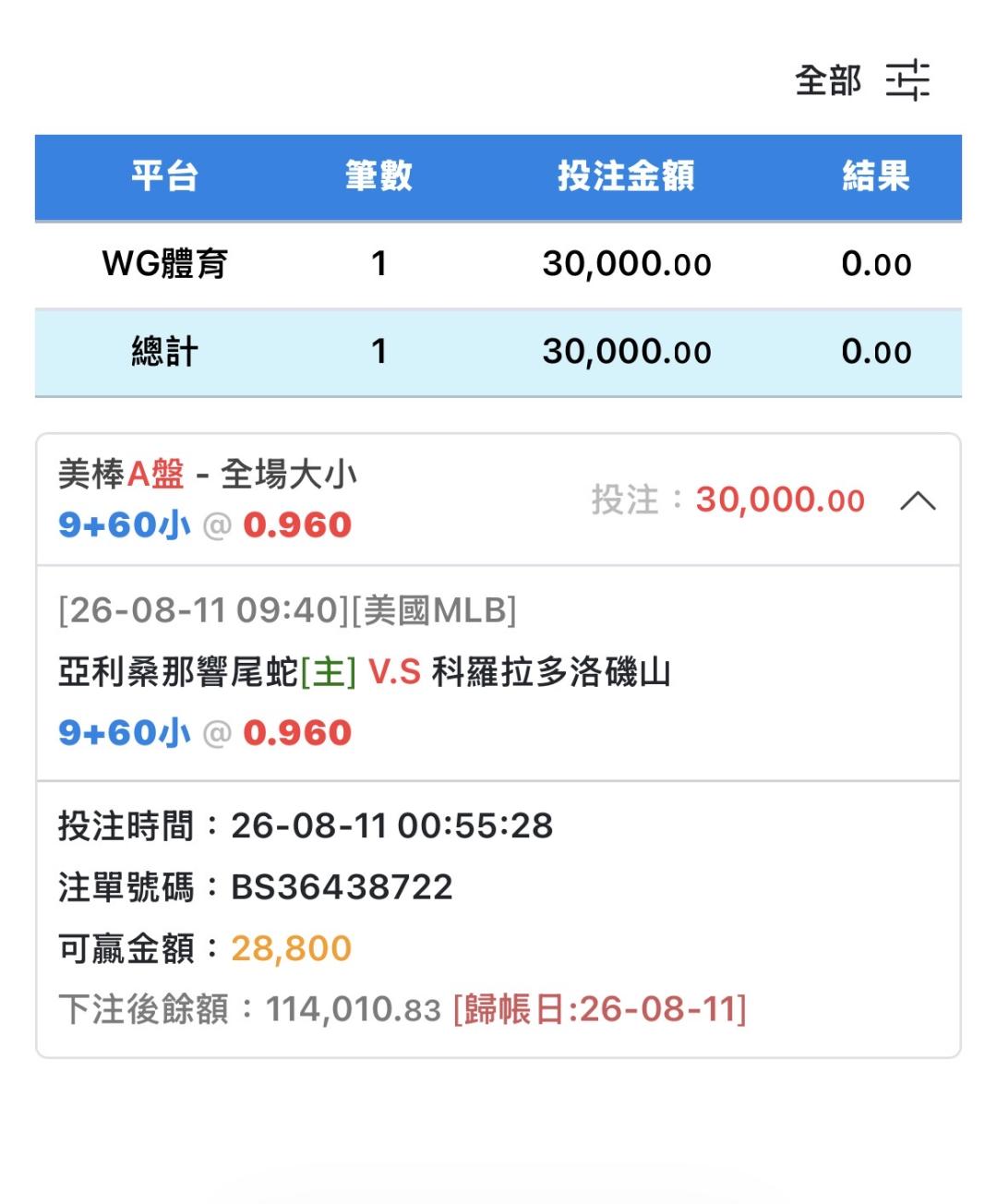997x1204 pixels.
Task: Select the 平台 column header
Action: point(164,175)
